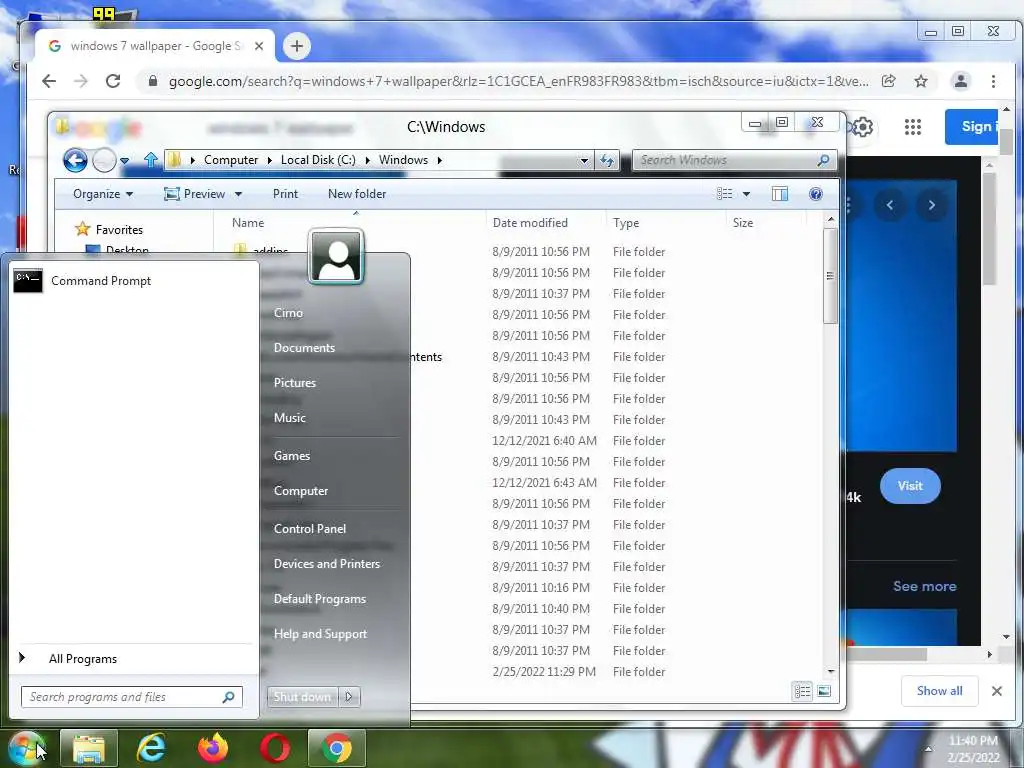This screenshot has width=1024, height=768.
Task: Show next image in Google preview
Action: tap(932, 205)
